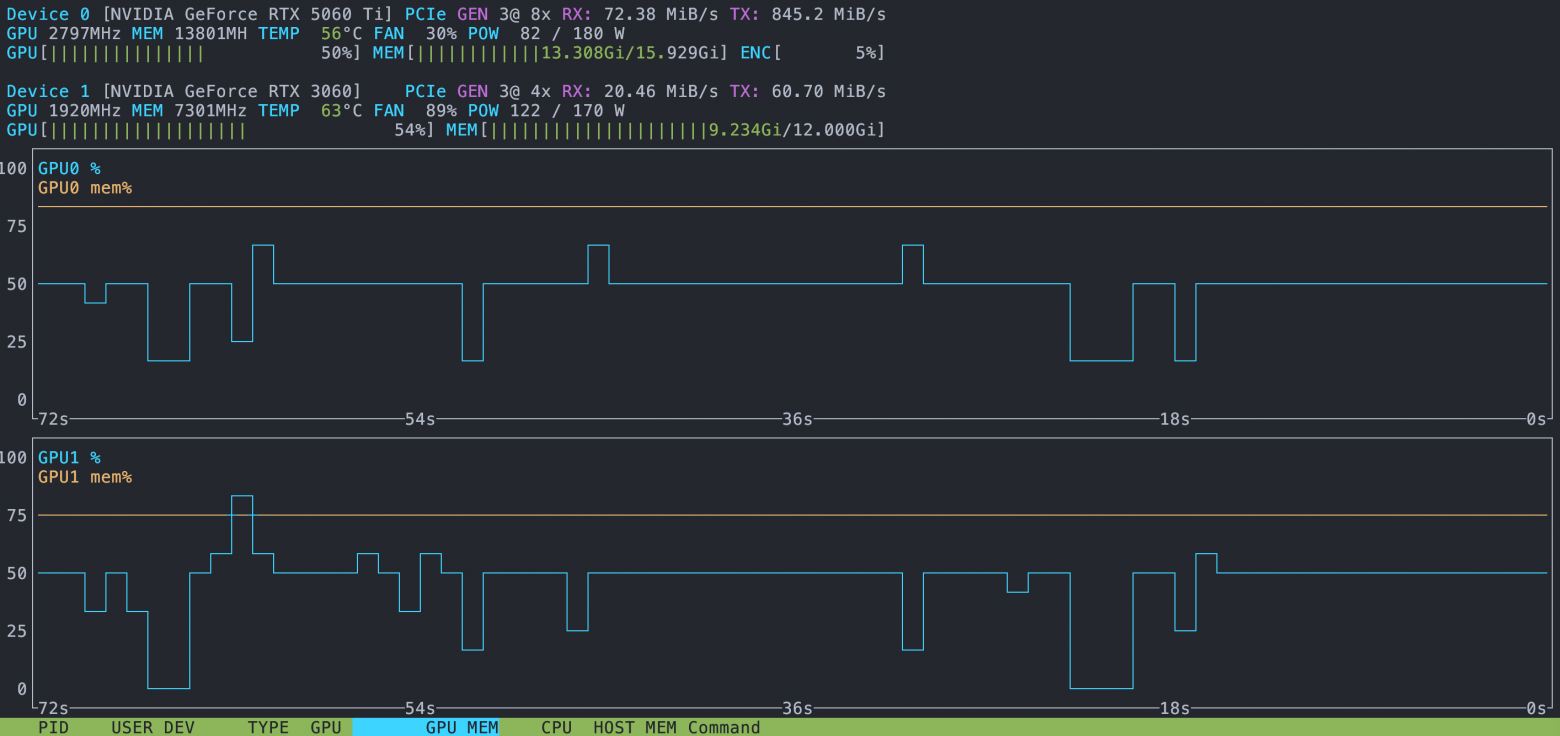This screenshot has width=1560, height=736.
Task: Click the '54s' marker on GPU1 graph
Action: (420, 708)
